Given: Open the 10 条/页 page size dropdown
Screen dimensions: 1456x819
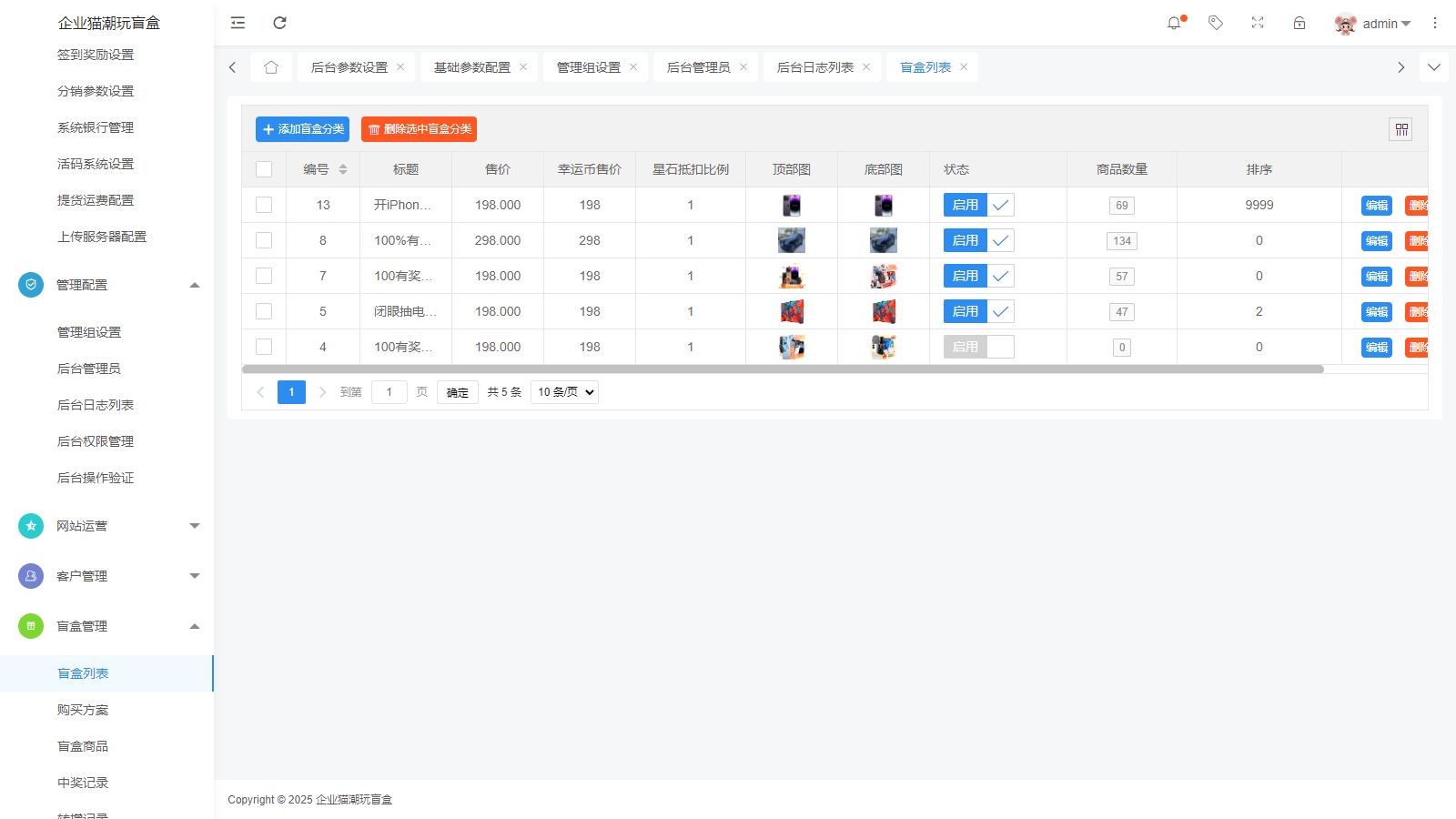Looking at the screenshot, I should [x=564, y=392].
